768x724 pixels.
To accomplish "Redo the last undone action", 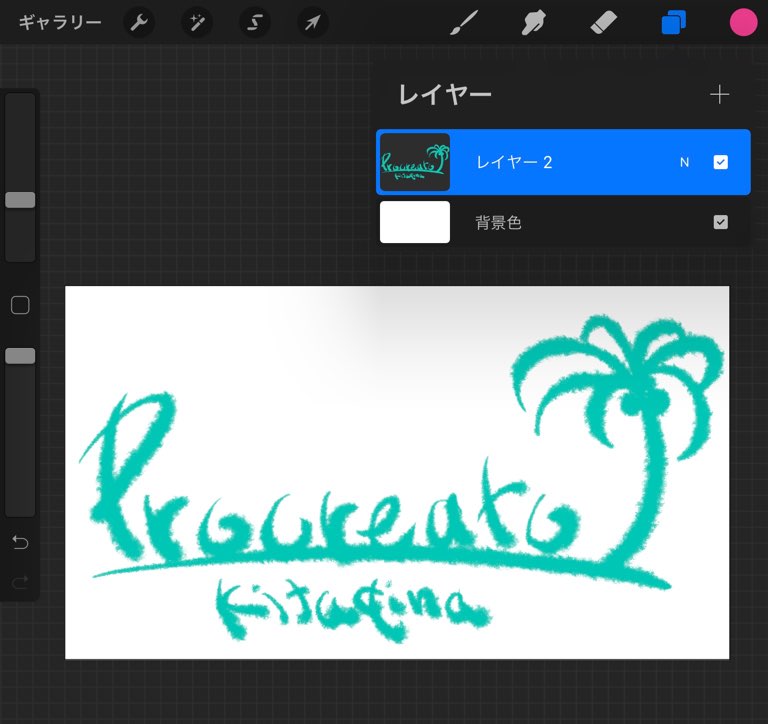I will click(x=20, y=582).
